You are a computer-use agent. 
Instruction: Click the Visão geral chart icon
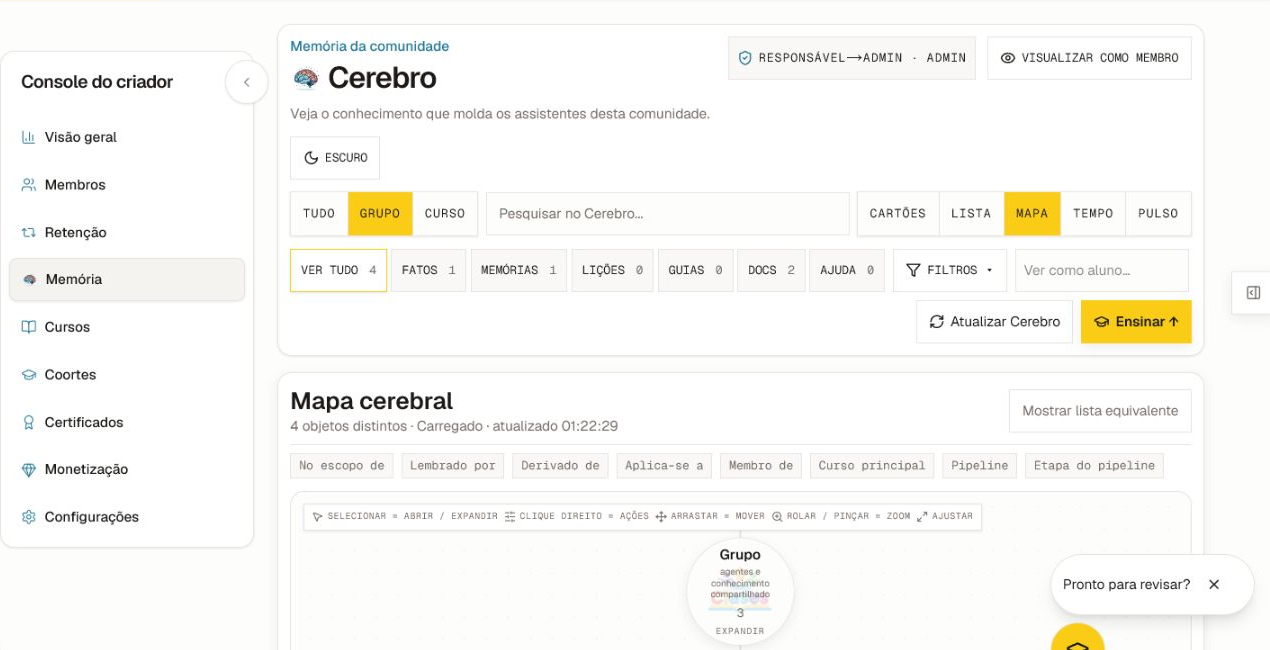(29, 137)
